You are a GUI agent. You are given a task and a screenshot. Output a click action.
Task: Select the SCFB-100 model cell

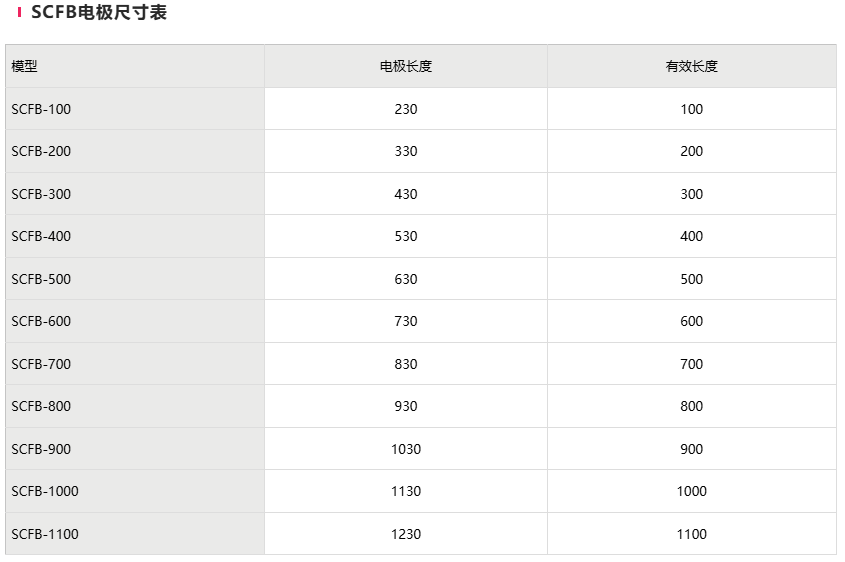tap(41, 109)
